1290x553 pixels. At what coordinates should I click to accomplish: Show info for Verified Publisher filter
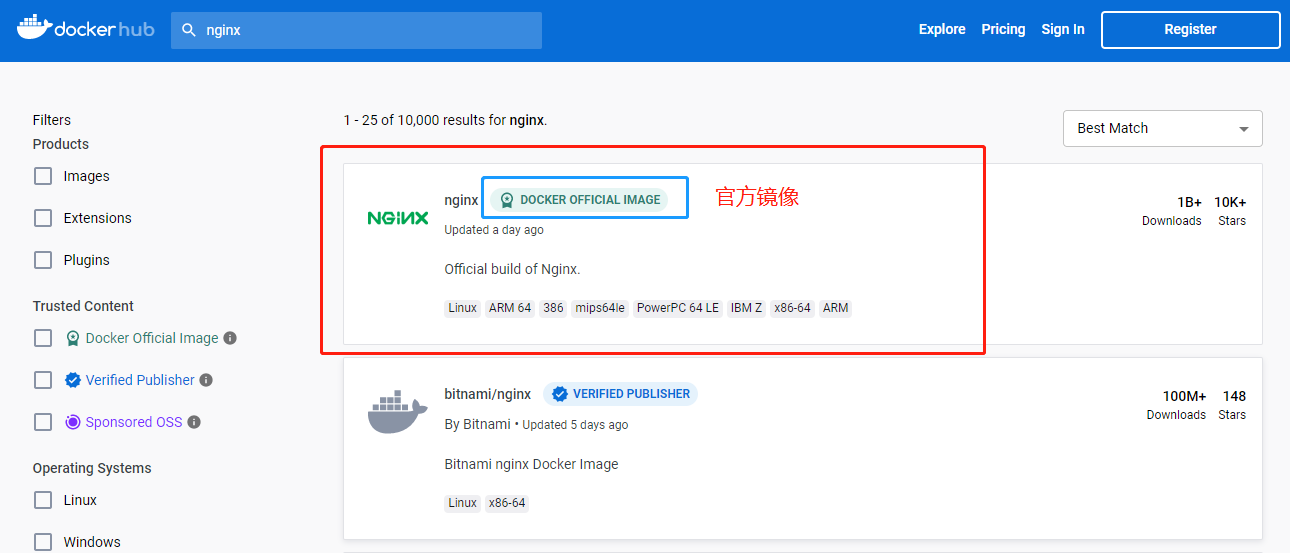(206, 380)
